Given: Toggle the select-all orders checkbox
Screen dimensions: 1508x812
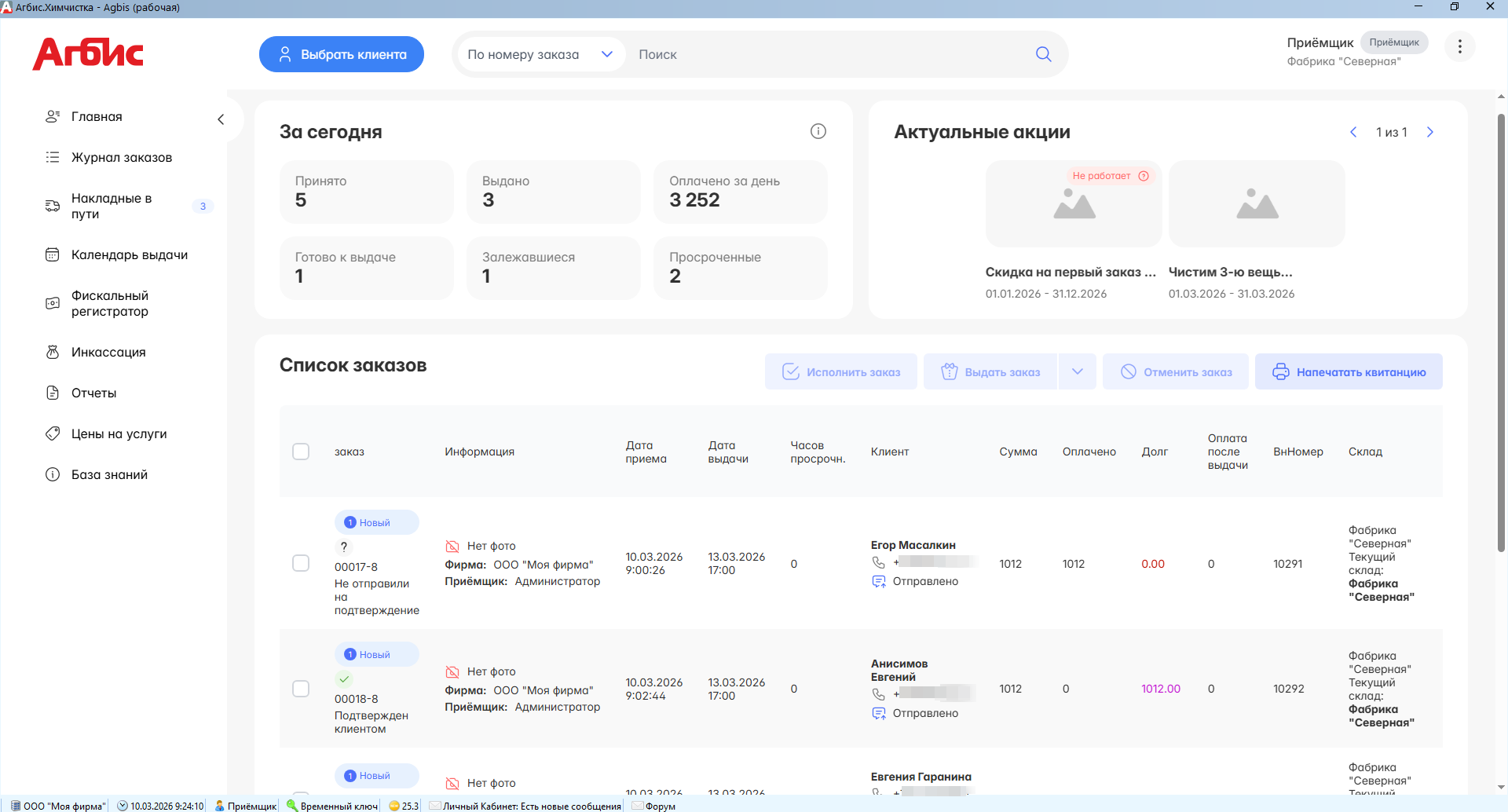Looking at the screenshot, I should (x=301, y=452).
